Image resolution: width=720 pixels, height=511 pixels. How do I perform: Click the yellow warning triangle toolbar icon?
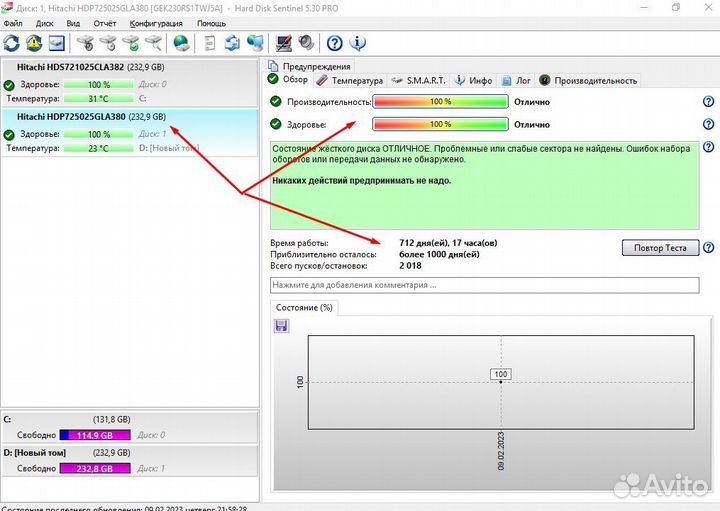pyautogui.click(x=34, y=43)
